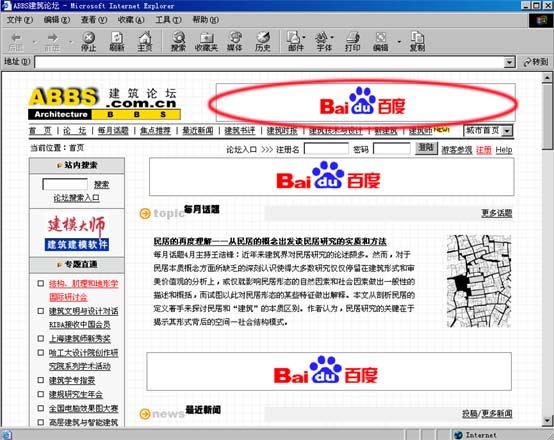554x440 pixels.
Task: Click the 论坛搜索入口 link
Action: tap(76, 198)
